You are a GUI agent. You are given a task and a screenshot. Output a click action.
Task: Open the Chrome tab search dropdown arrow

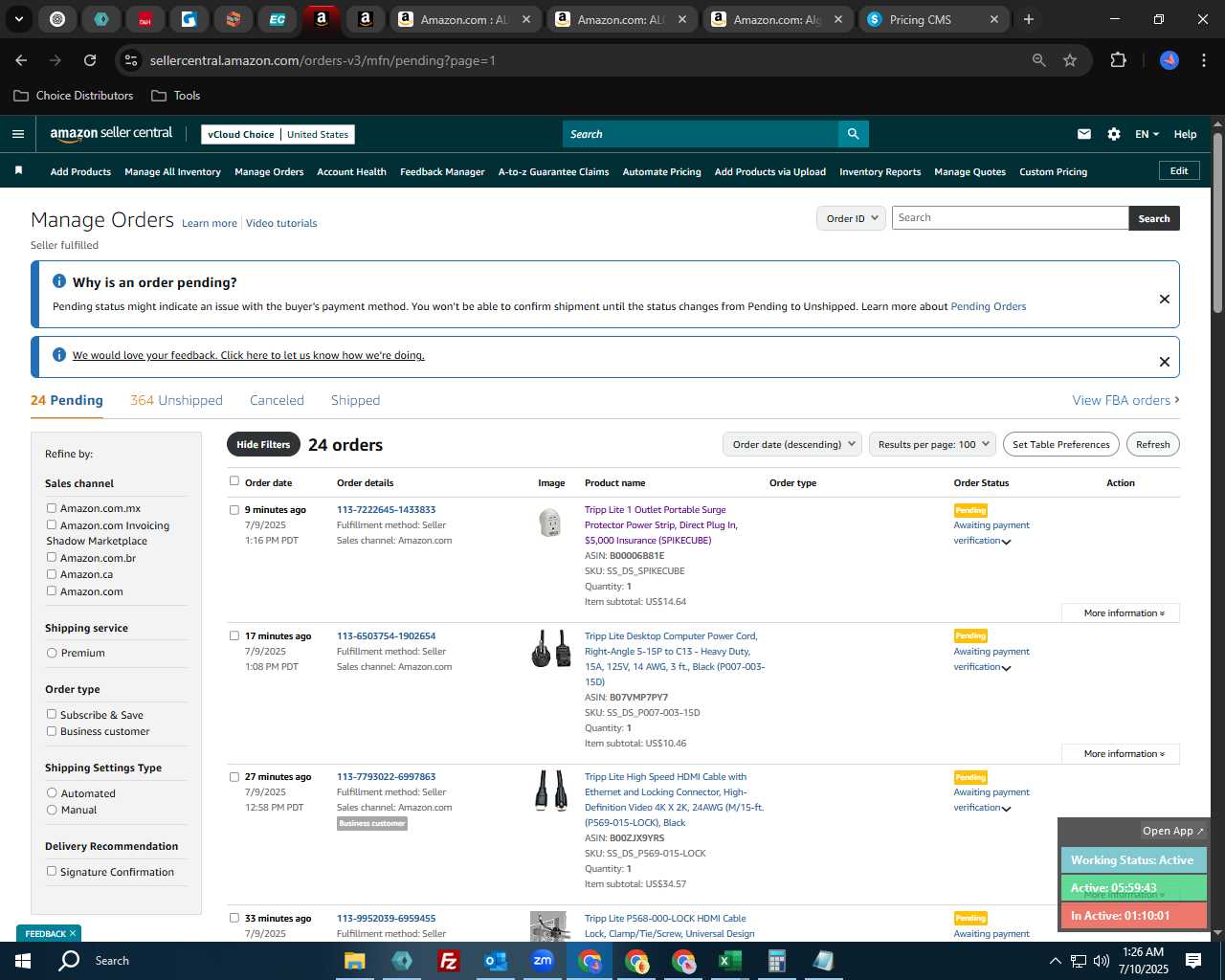pos(19,19)
